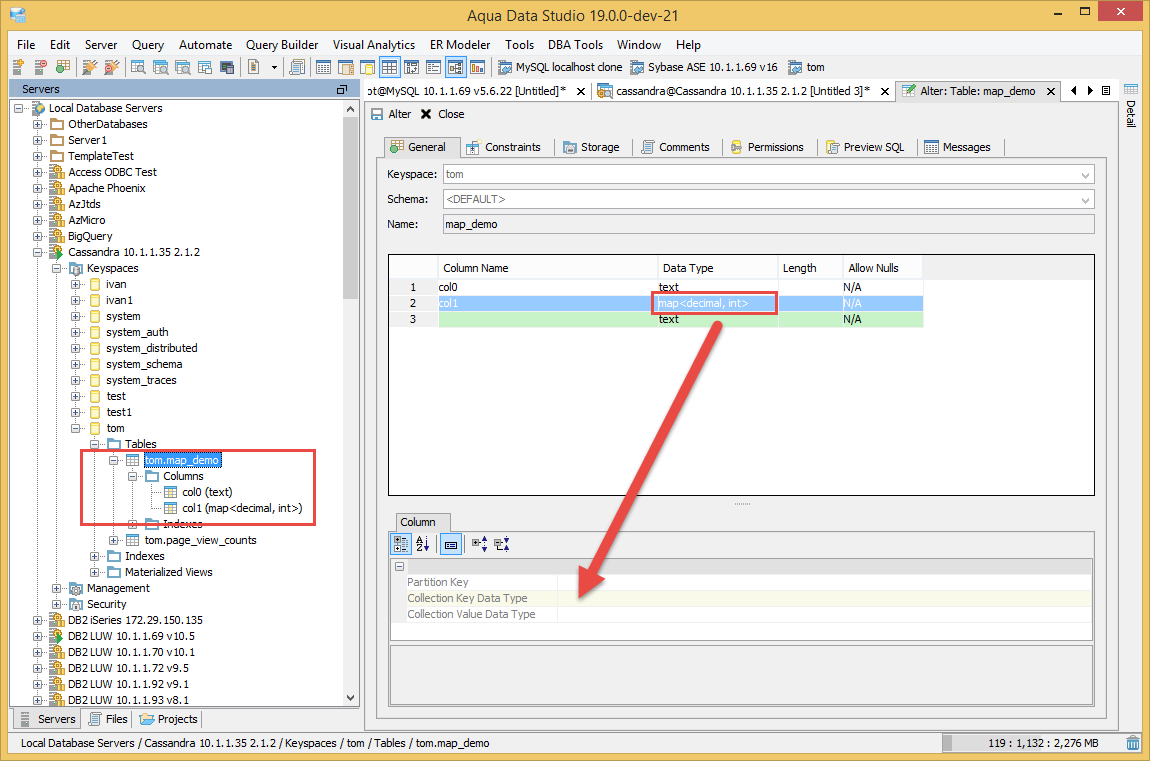Screen dimensions: 1150x761
Task: Float the Servers panel using its restore icon
Action: coord(342,89)
